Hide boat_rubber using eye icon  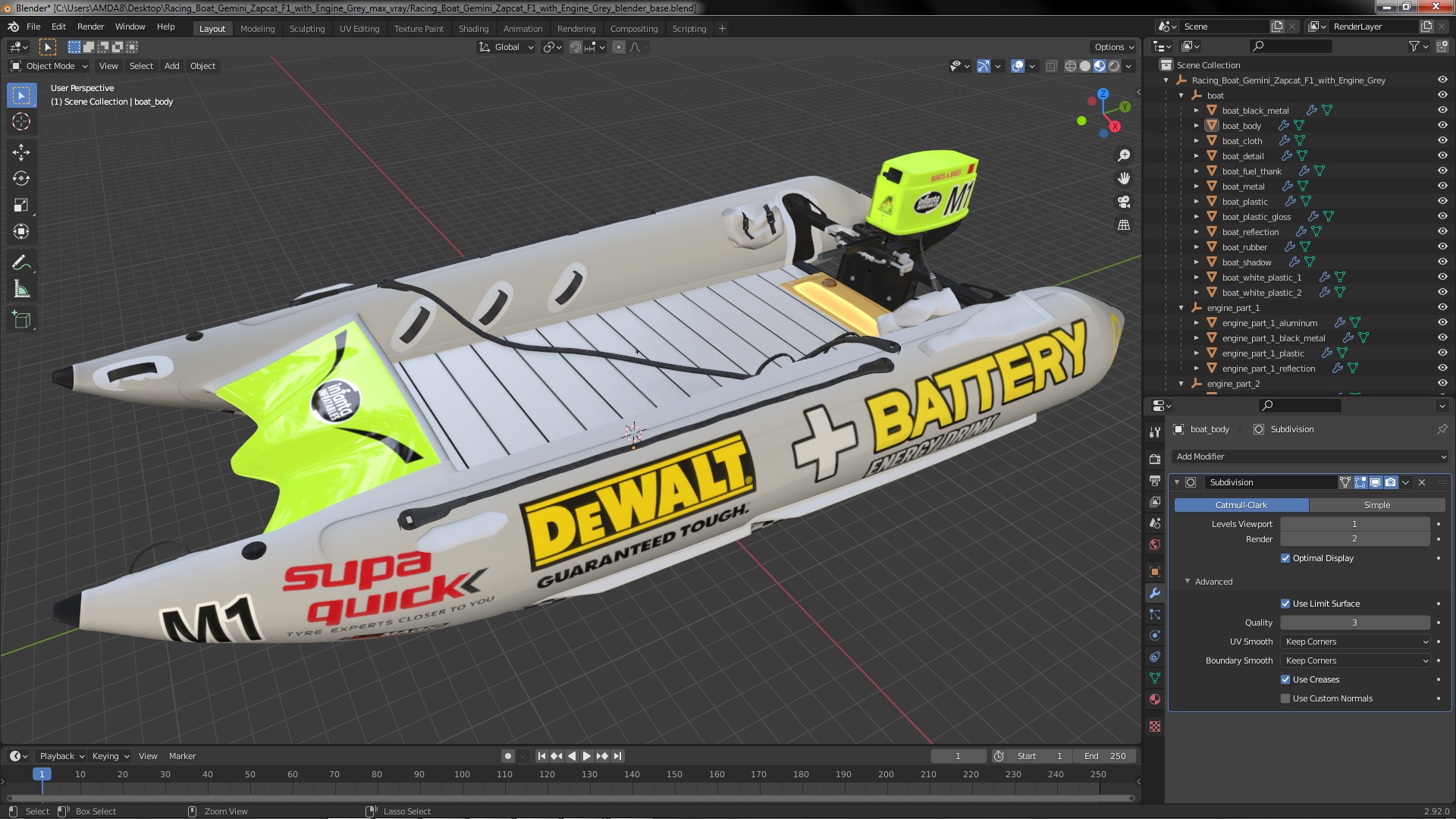1442,246
